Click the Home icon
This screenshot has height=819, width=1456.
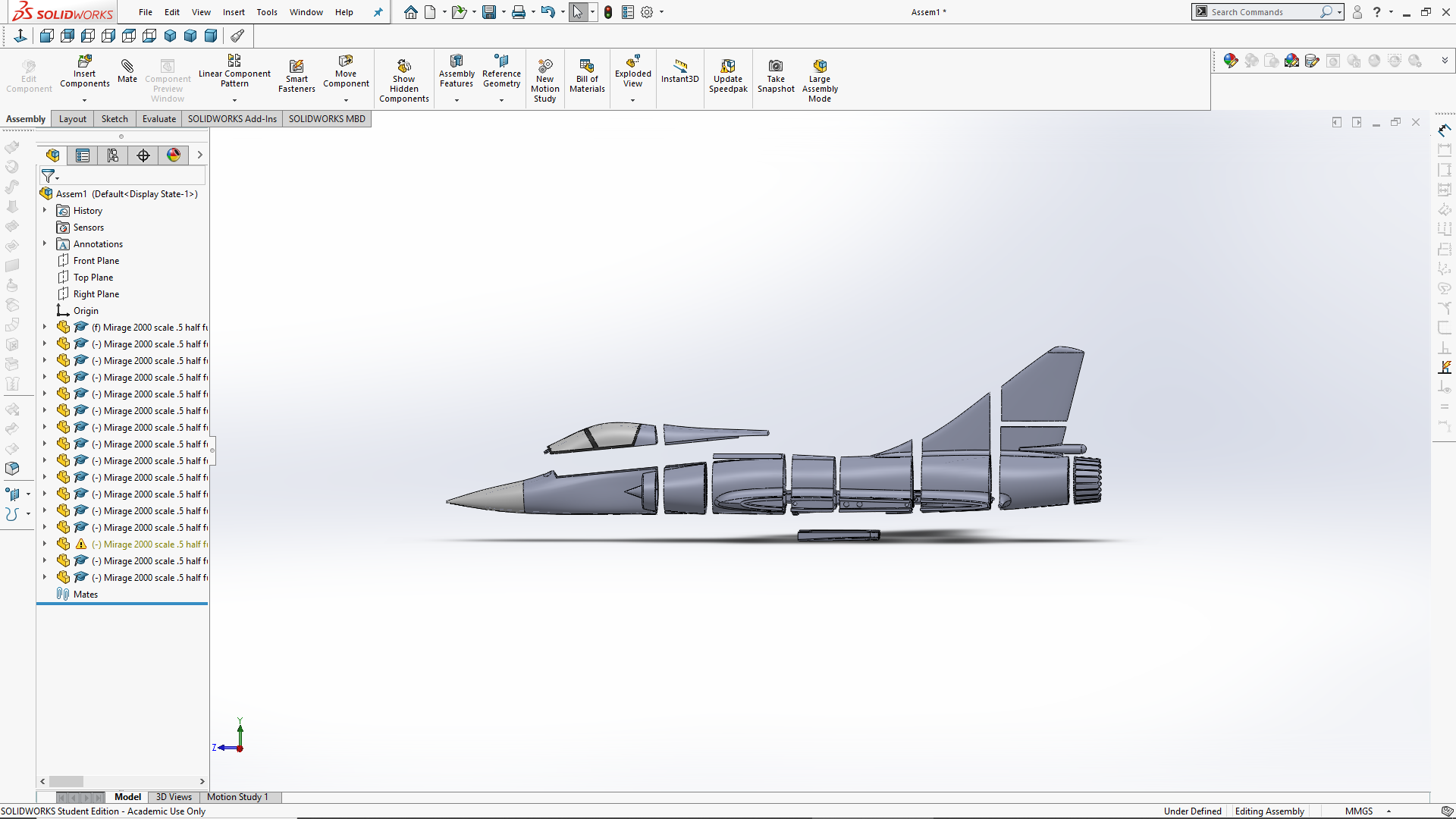[410, 12]
